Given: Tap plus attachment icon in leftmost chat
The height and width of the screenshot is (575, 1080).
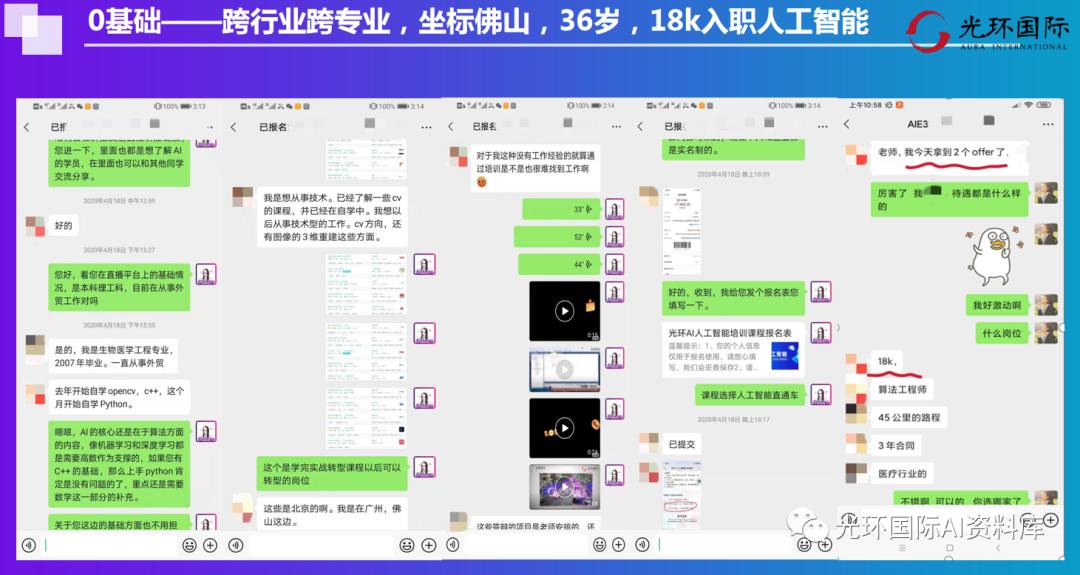Looking at the screenshot, I should click(x=210, y=545).
